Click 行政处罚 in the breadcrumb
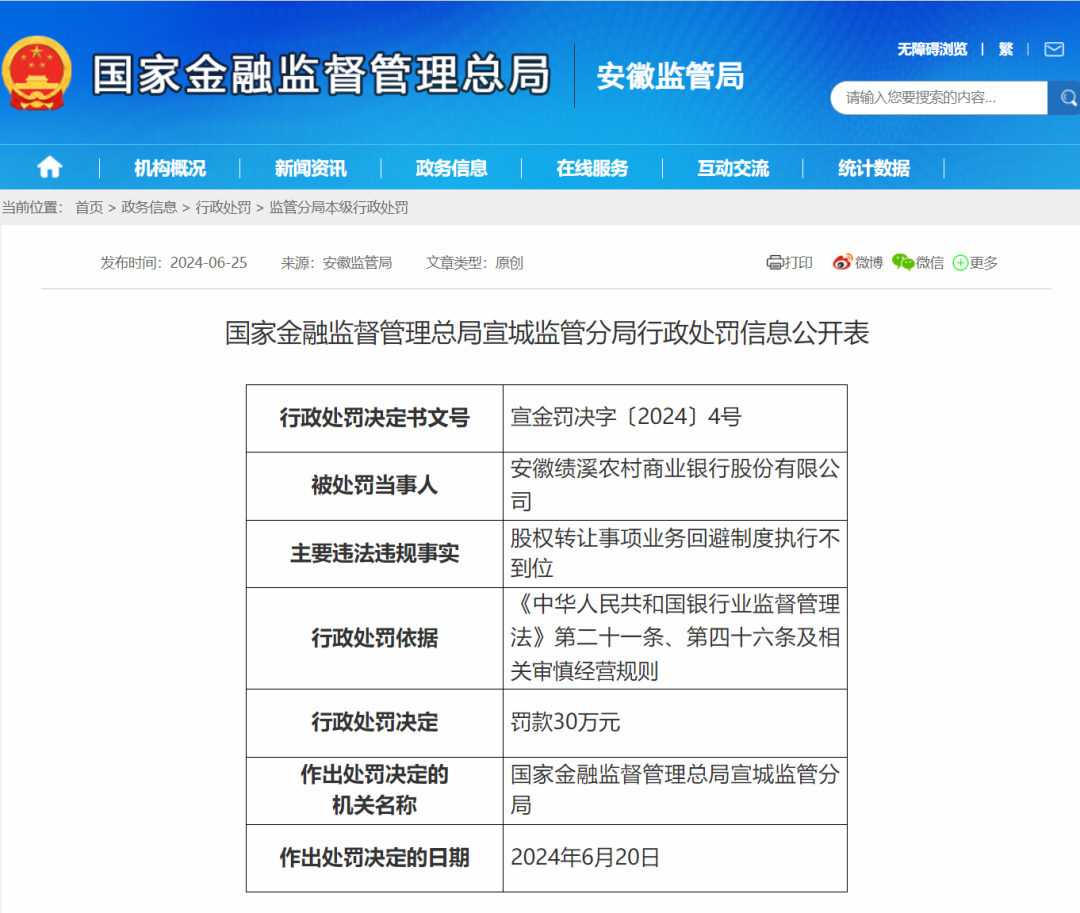This screenshot has width=1080, height=913. tap(223, 207)
